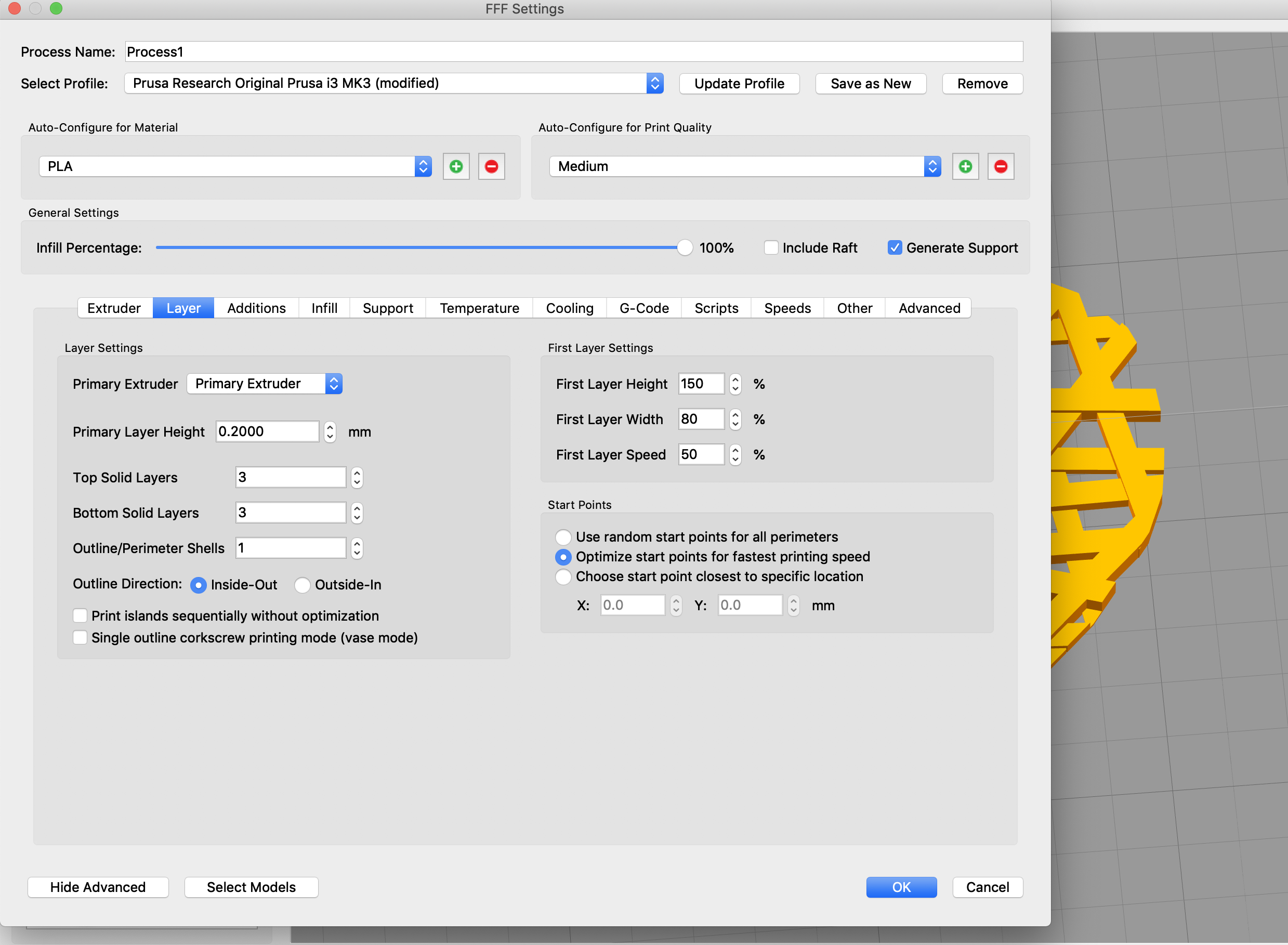Screen dimensions: 1288x945
Task: Click Save as New button
Action: point(871,84)
